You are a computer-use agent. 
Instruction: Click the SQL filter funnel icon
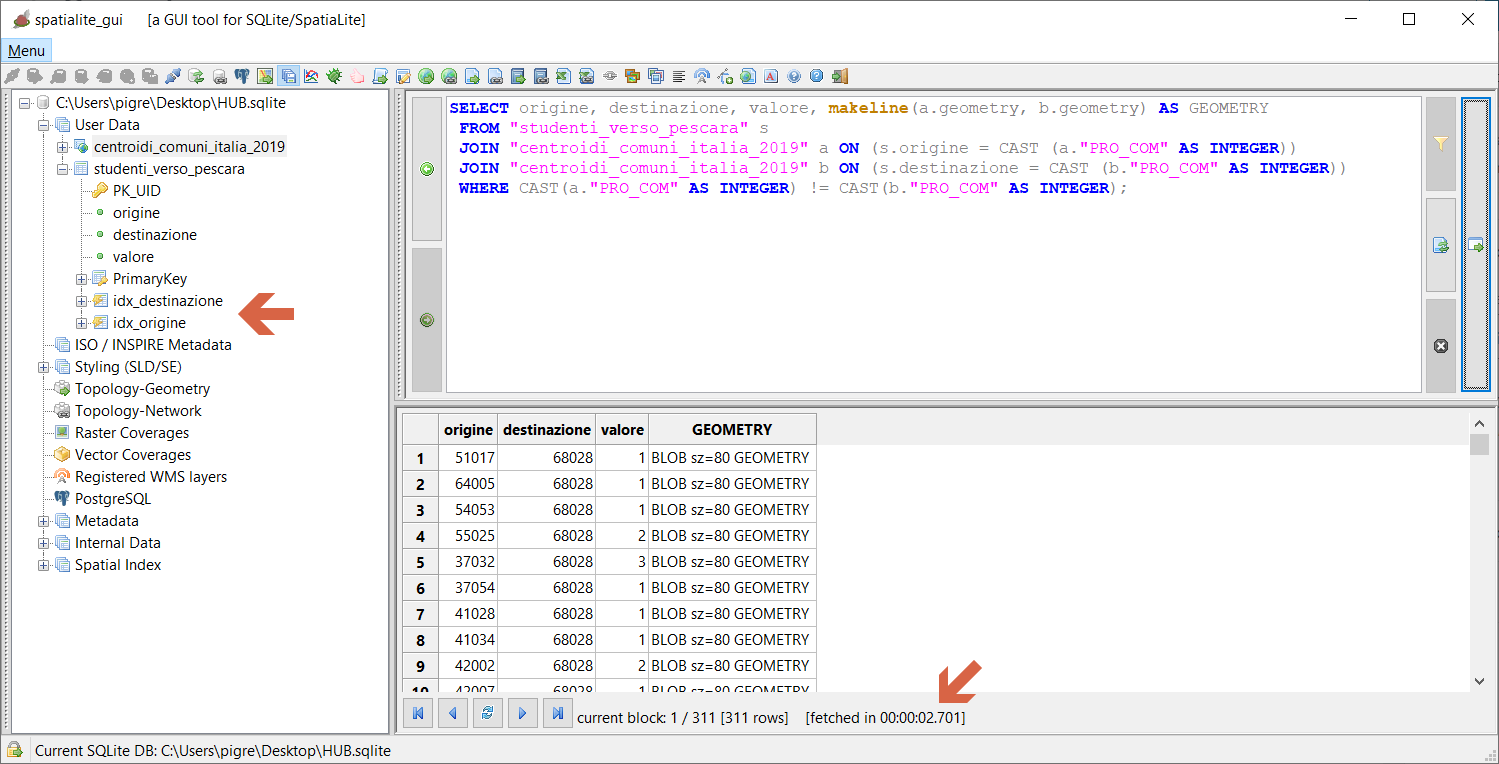pos(1440,144)
